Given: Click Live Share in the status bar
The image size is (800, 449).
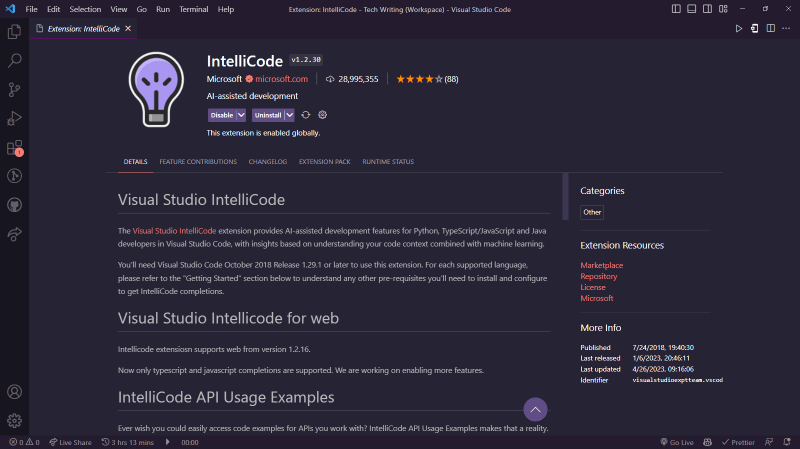Looking at the screenshot, I should point(70,442).
